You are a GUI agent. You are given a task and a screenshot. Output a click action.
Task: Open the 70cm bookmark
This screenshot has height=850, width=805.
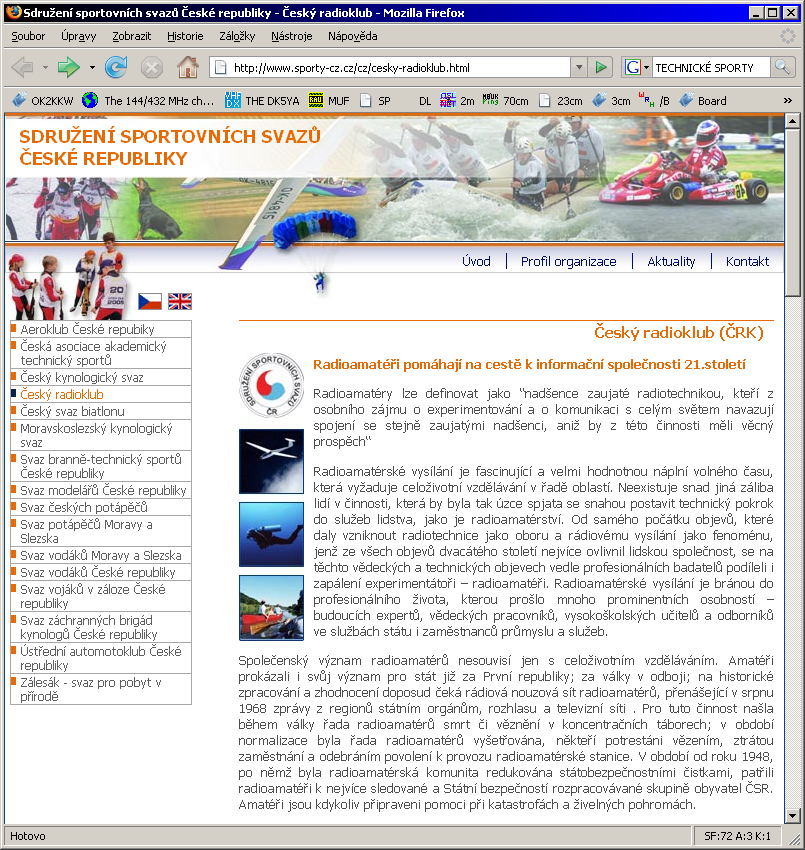[505, 100]
